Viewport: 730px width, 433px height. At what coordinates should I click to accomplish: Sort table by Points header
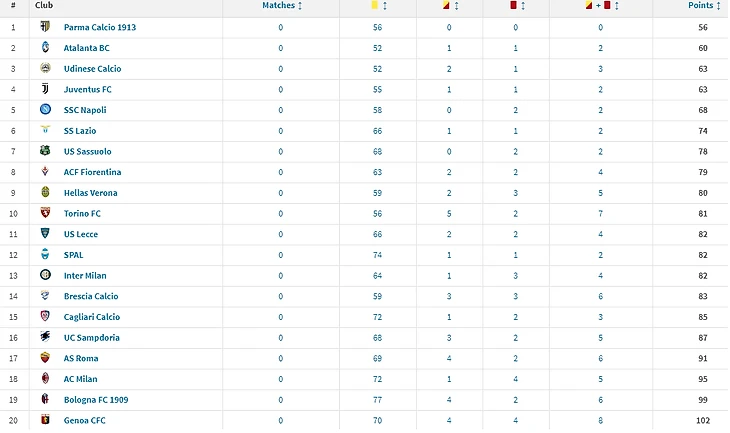(x=704, y=6)
